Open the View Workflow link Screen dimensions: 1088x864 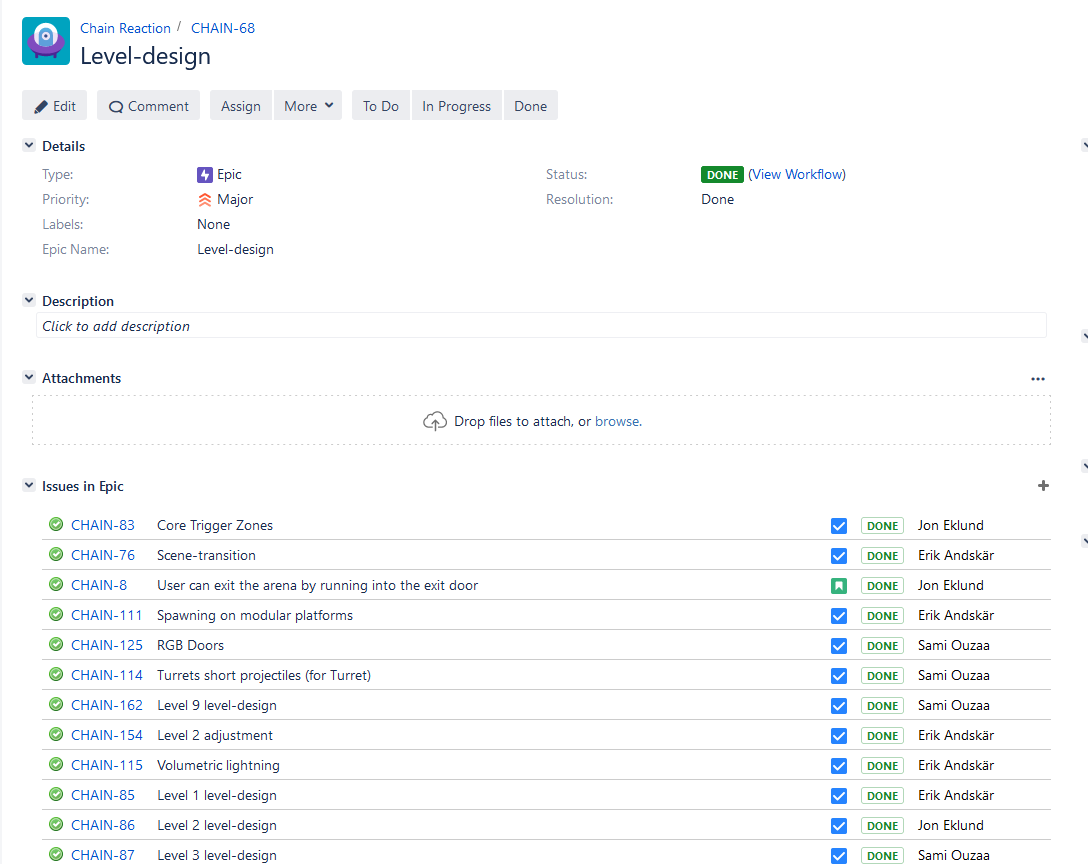pyautogui.click(x=797, y=175)
